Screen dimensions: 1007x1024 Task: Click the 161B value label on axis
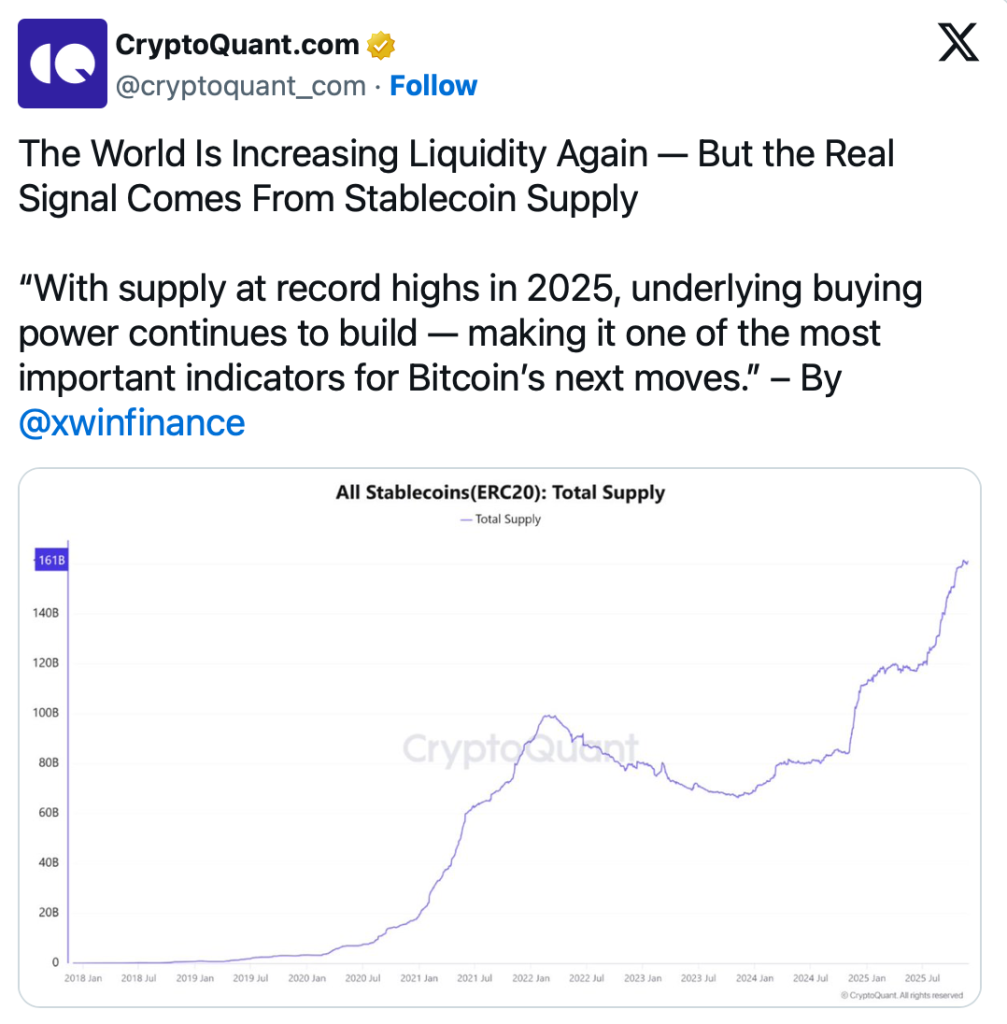(51, 561)
